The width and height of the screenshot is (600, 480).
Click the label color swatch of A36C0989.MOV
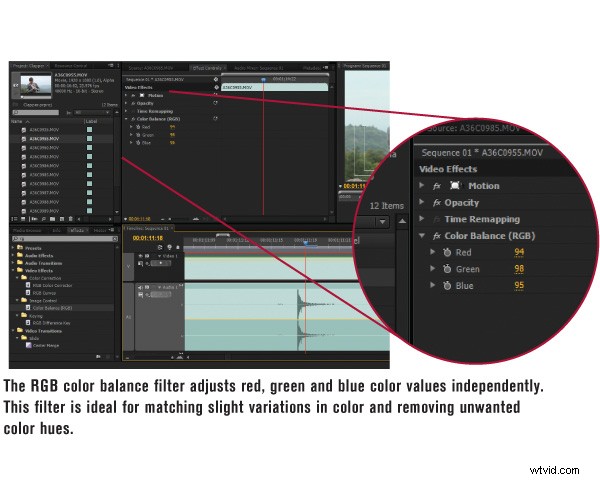coord(90,211)
